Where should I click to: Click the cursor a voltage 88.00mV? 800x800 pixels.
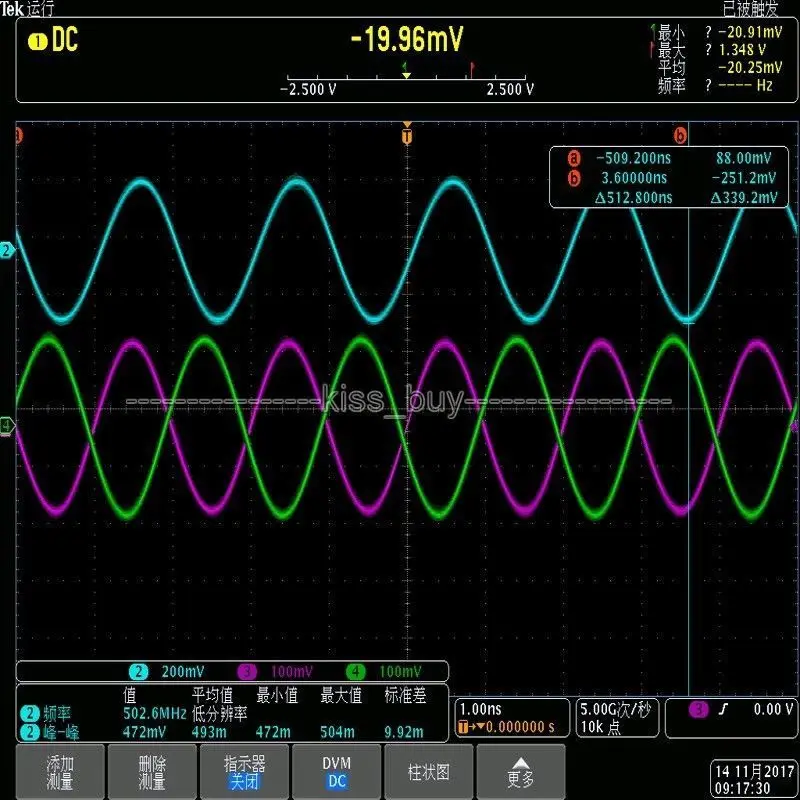coord(743,158)
